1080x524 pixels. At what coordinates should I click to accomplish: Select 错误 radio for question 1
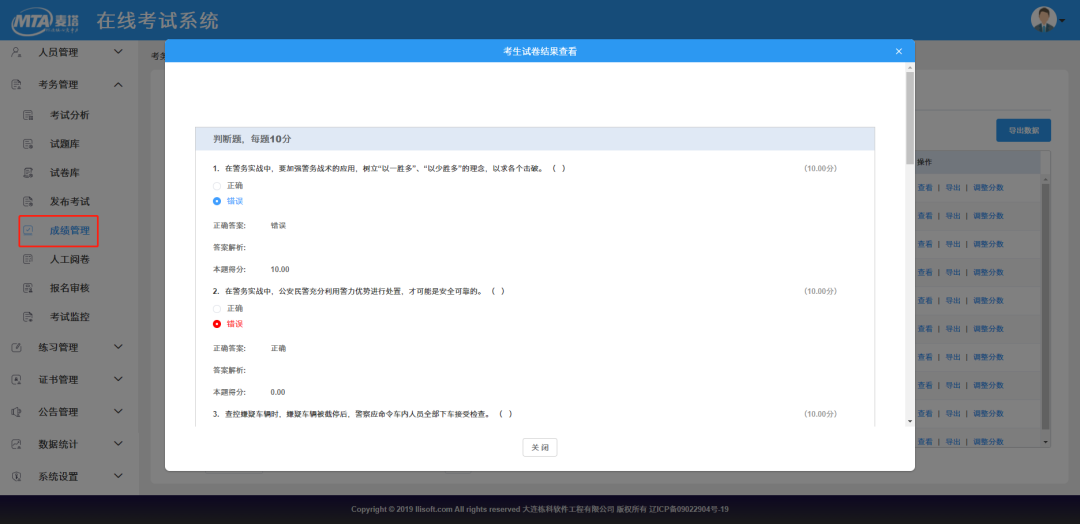coord(217,201)
